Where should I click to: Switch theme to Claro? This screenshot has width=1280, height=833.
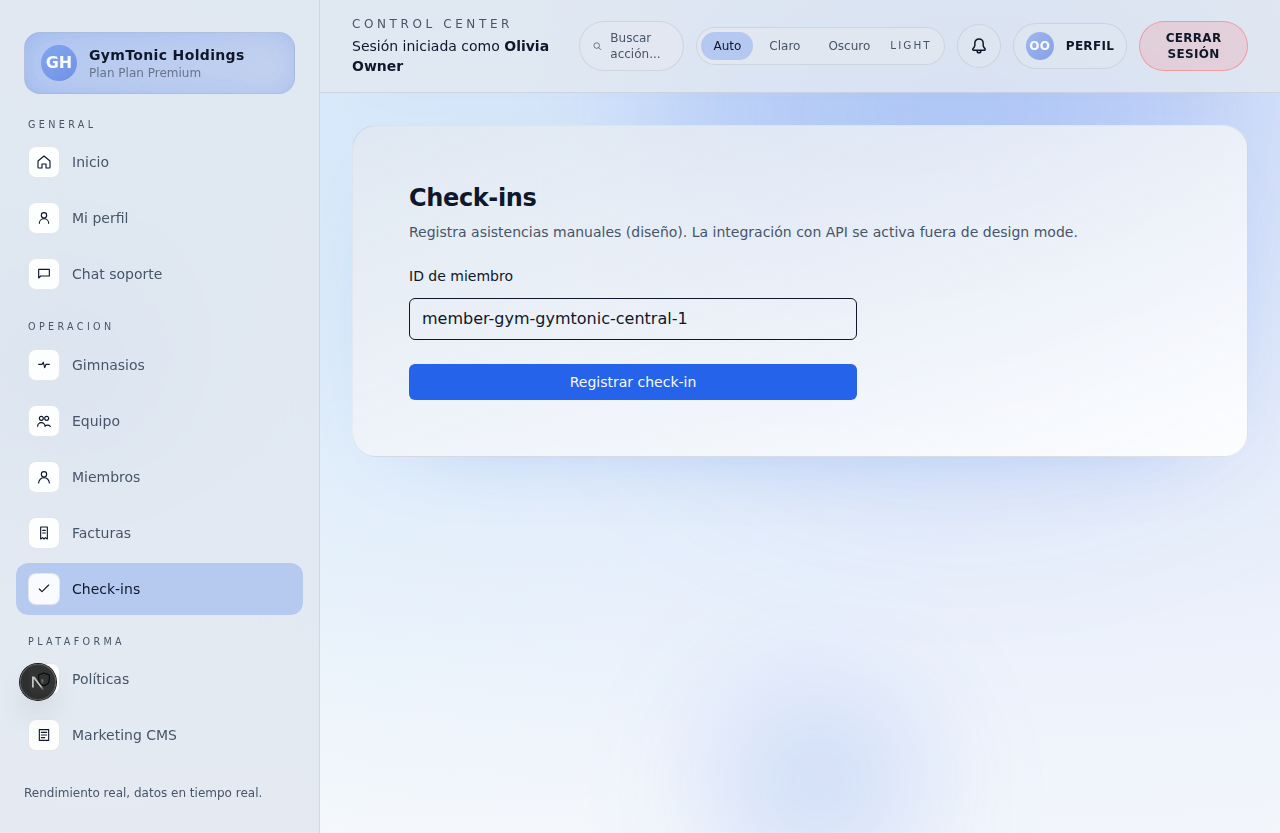pyautogui.click(x=784, y=45)
